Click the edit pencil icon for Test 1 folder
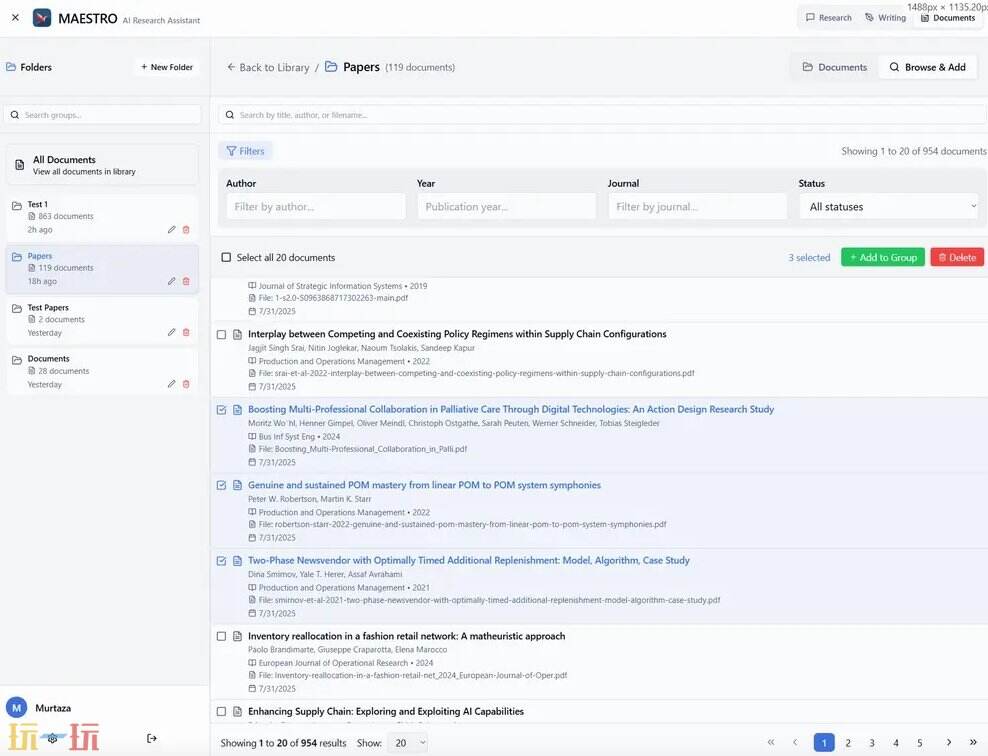Screen dimensions: 988x756 point(171,230)
